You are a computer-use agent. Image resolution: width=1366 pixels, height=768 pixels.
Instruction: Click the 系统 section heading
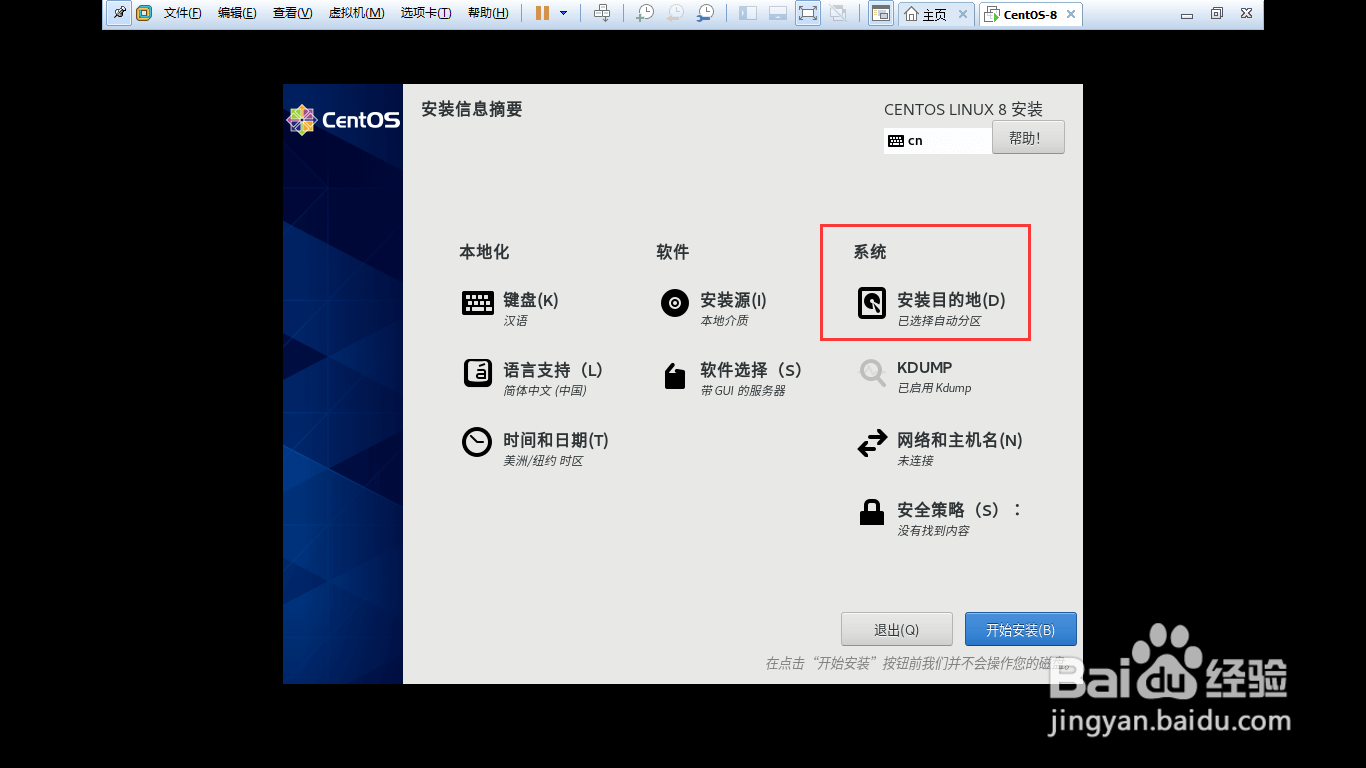tap(870, 252)
